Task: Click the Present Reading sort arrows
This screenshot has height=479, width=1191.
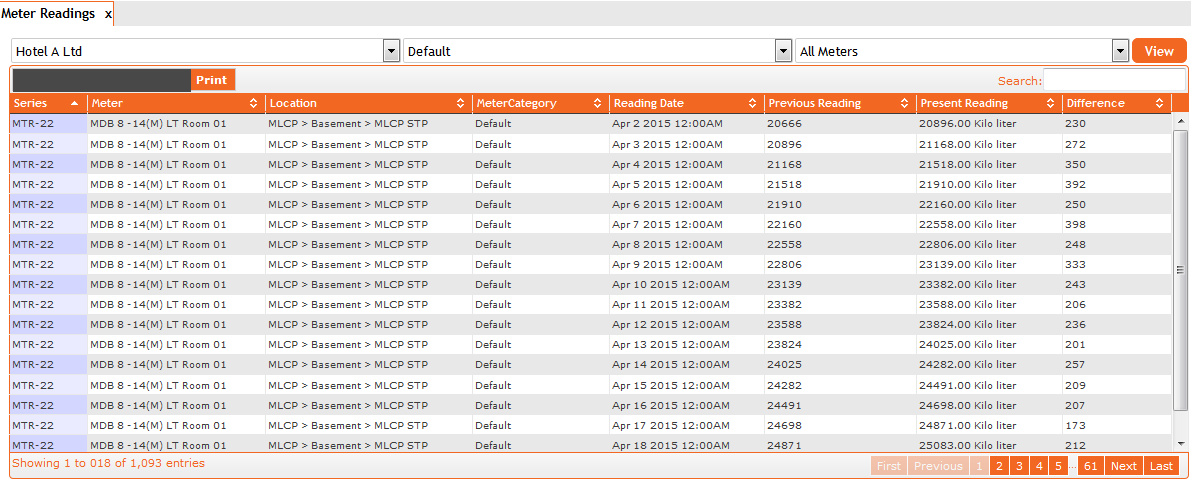Action: [1051, 103]
